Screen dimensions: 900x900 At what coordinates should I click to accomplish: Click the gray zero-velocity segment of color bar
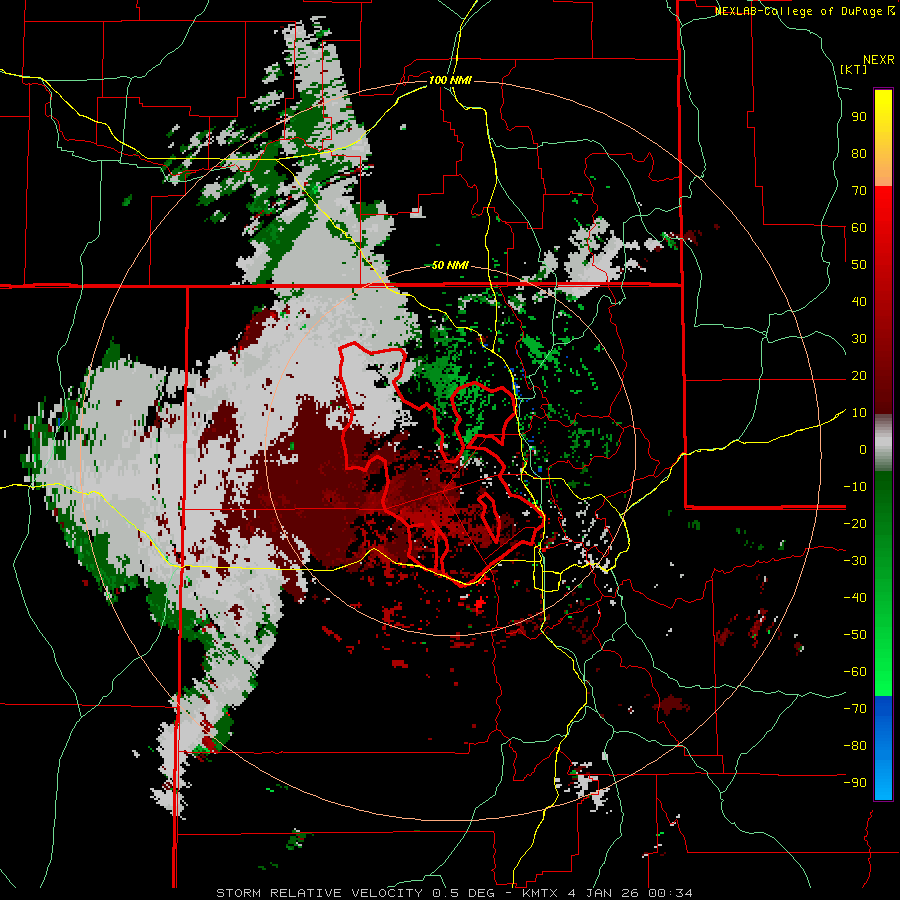tap(883, 442)
